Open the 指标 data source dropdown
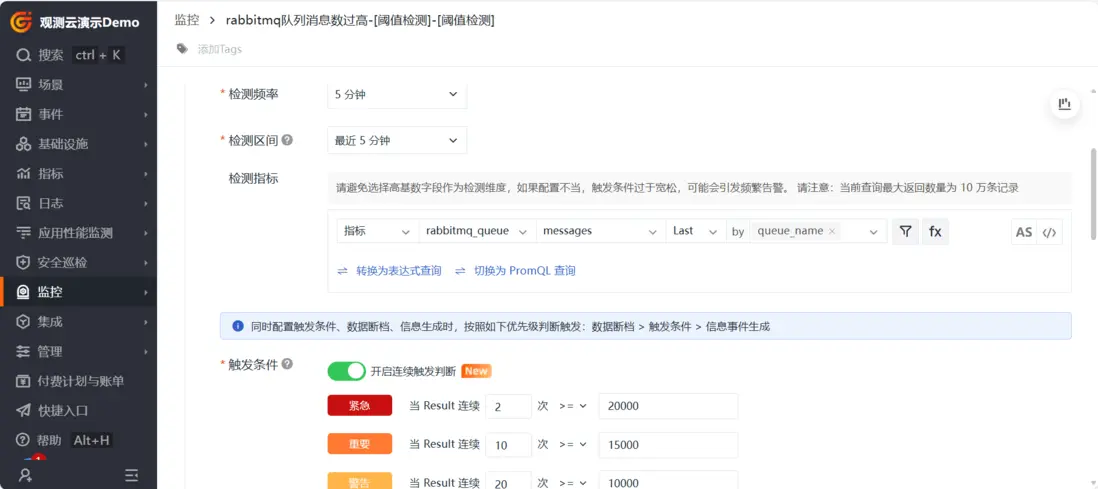Image resolution: width=1098 pixels, height=489 pixels. tap(377, 231)
